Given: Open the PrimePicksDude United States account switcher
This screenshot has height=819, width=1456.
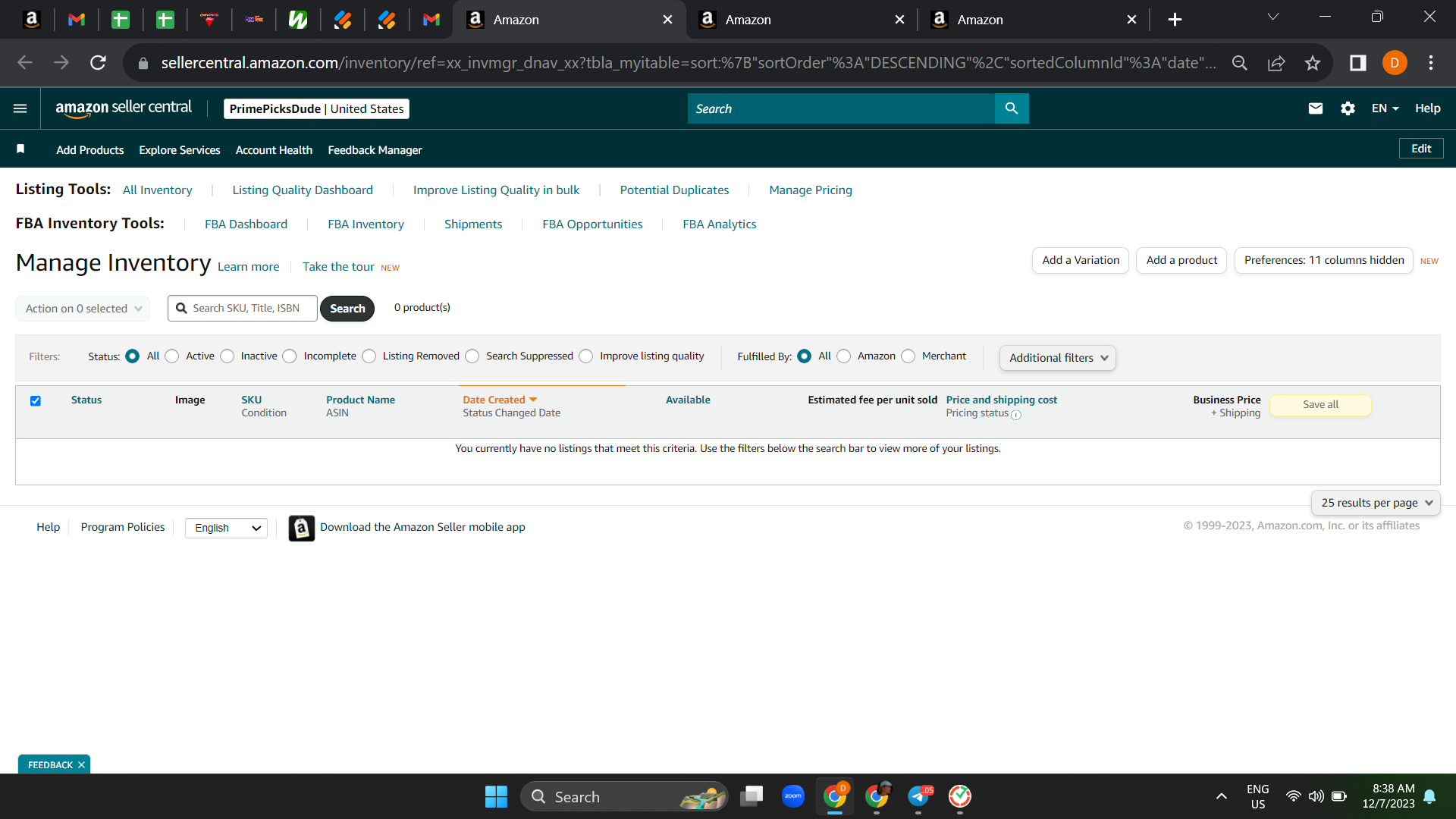Looking at the screenshot, I should [x=316, y=109].
